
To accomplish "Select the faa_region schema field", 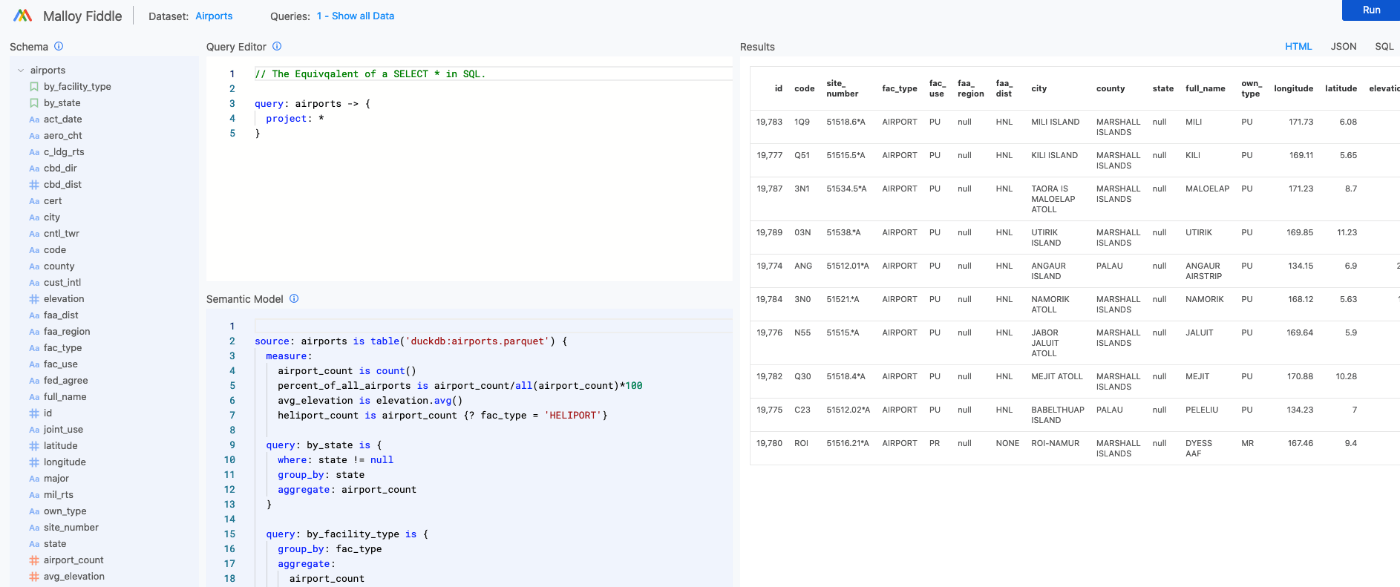I will click(67, 332).
